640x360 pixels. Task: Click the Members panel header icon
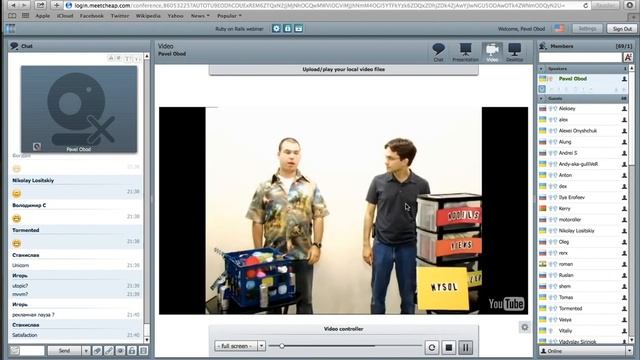click(543, 46)
